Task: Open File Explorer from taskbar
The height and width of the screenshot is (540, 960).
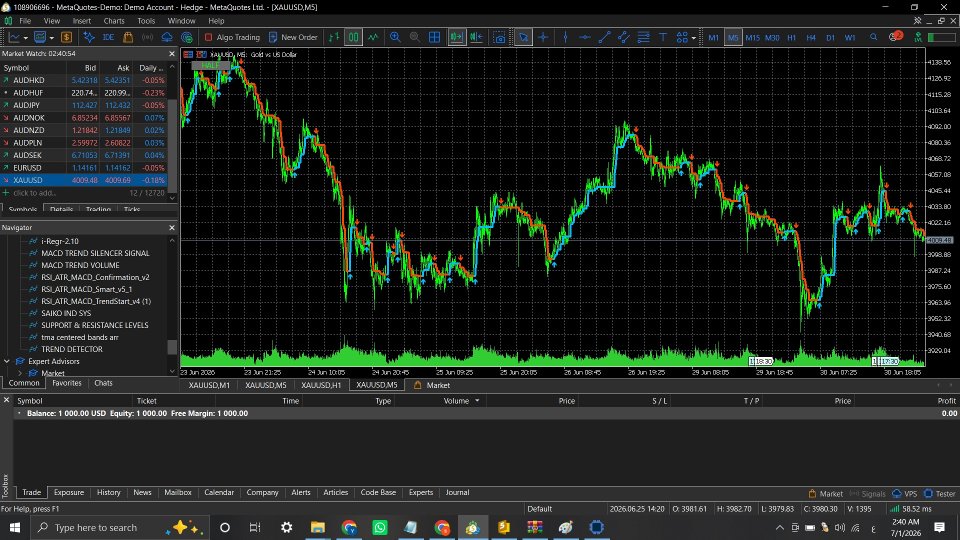Action: (x=318, y=527)
